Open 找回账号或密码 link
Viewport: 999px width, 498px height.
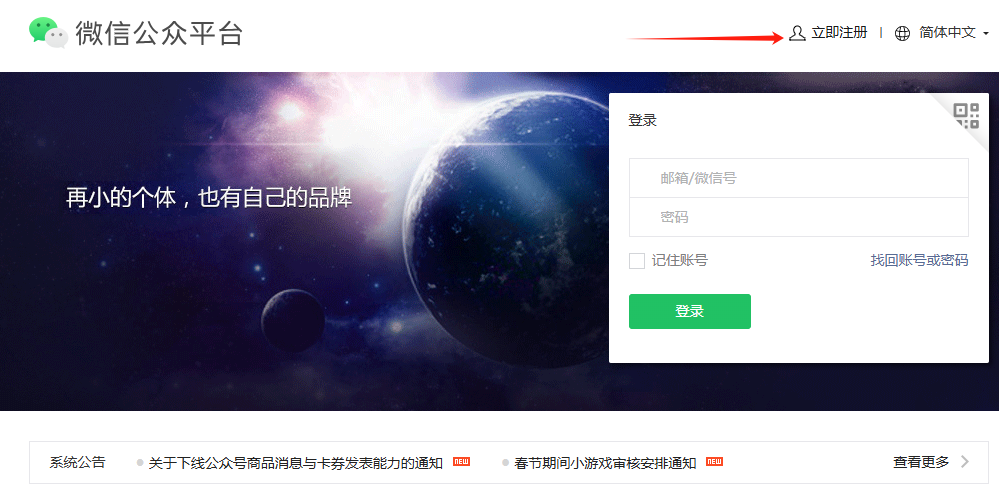[x=919, y=260]
